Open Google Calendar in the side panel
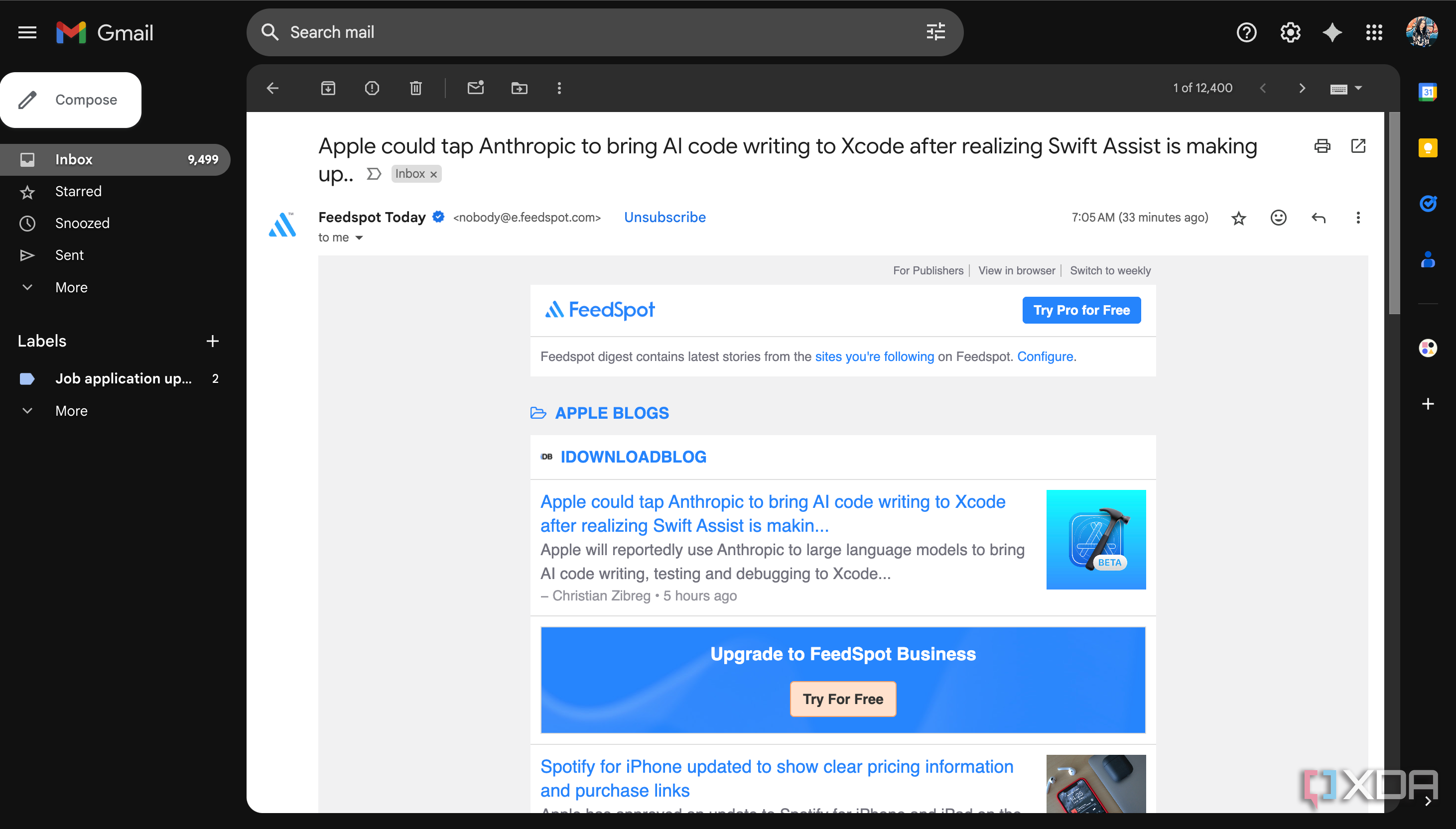1456x829 pixels. (x=1429, y=91)
